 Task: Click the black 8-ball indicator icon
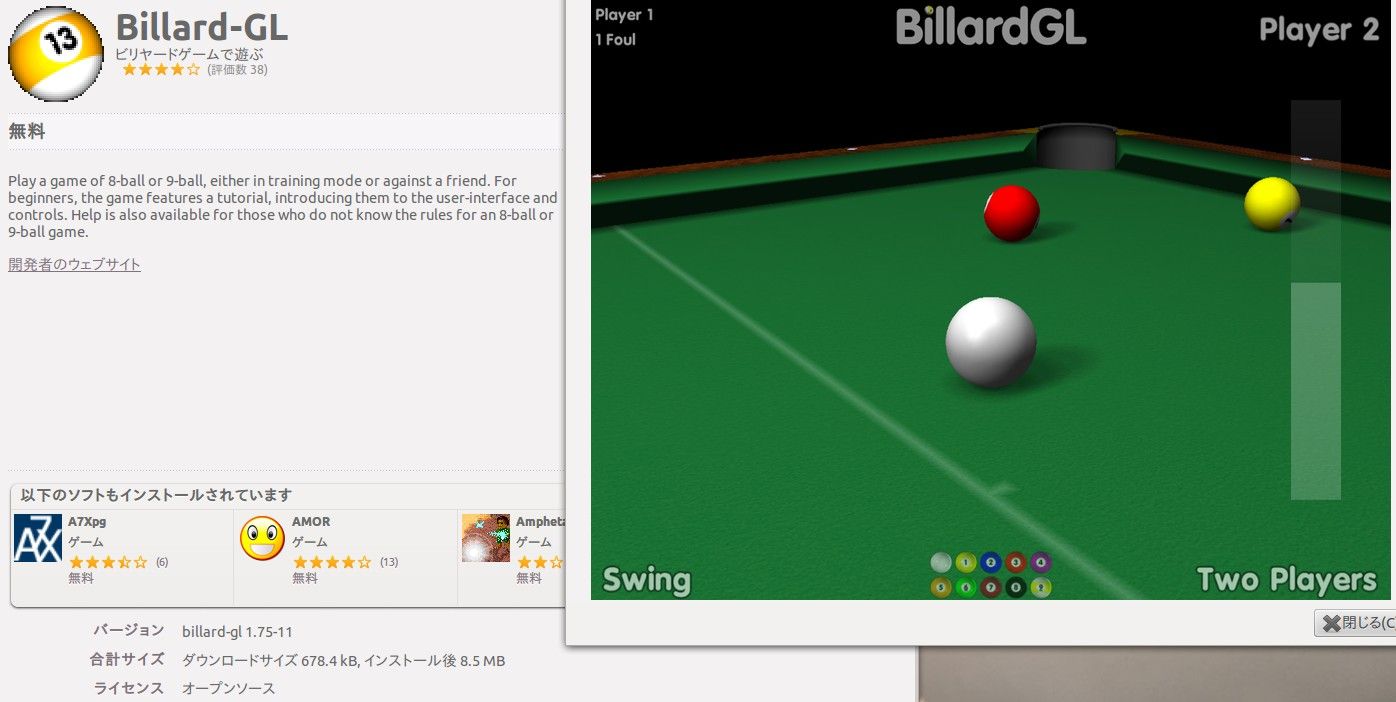coord(1015,587)
